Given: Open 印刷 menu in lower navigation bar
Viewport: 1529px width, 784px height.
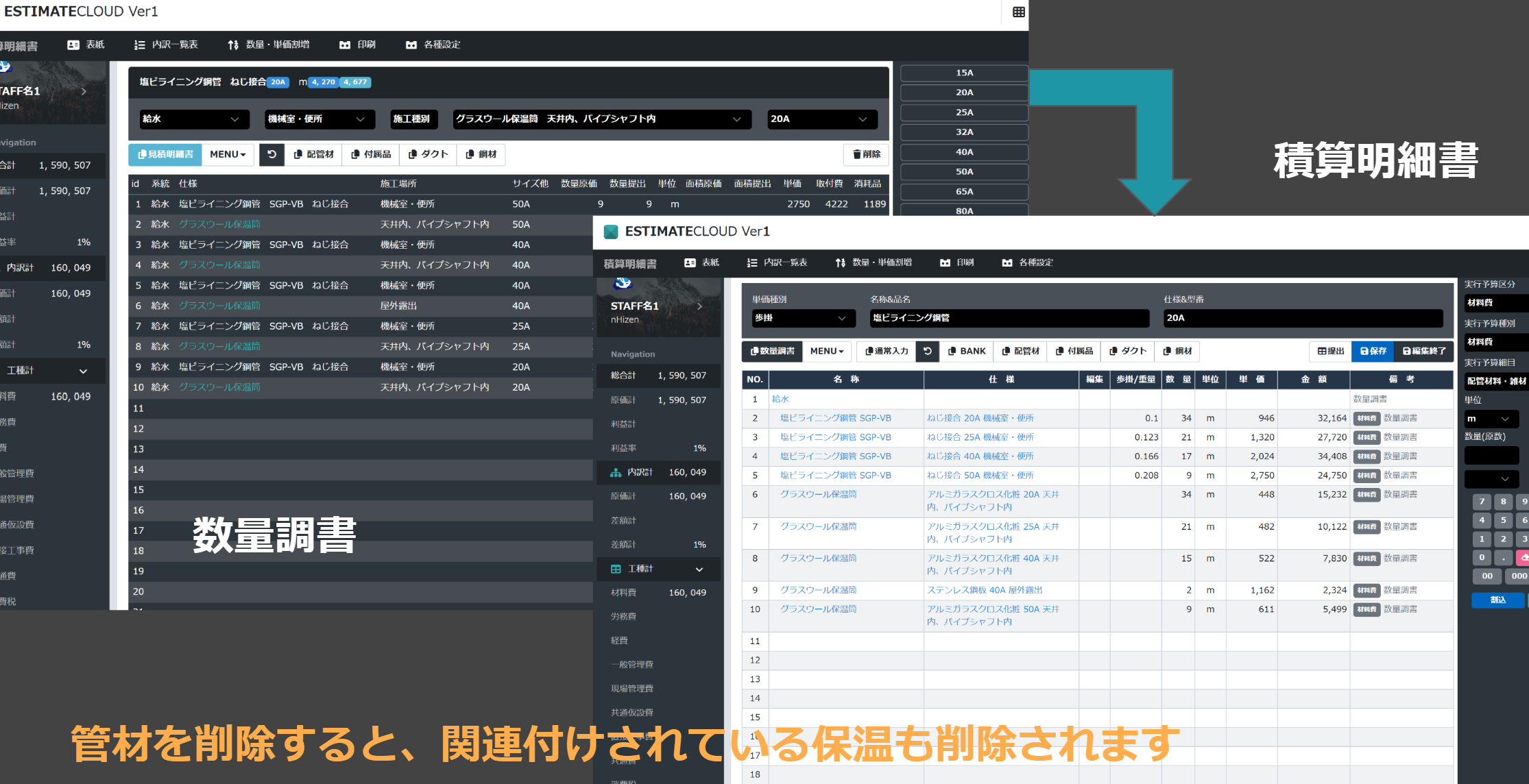Looking at the screenshot, I should click(x=956, y=262).
